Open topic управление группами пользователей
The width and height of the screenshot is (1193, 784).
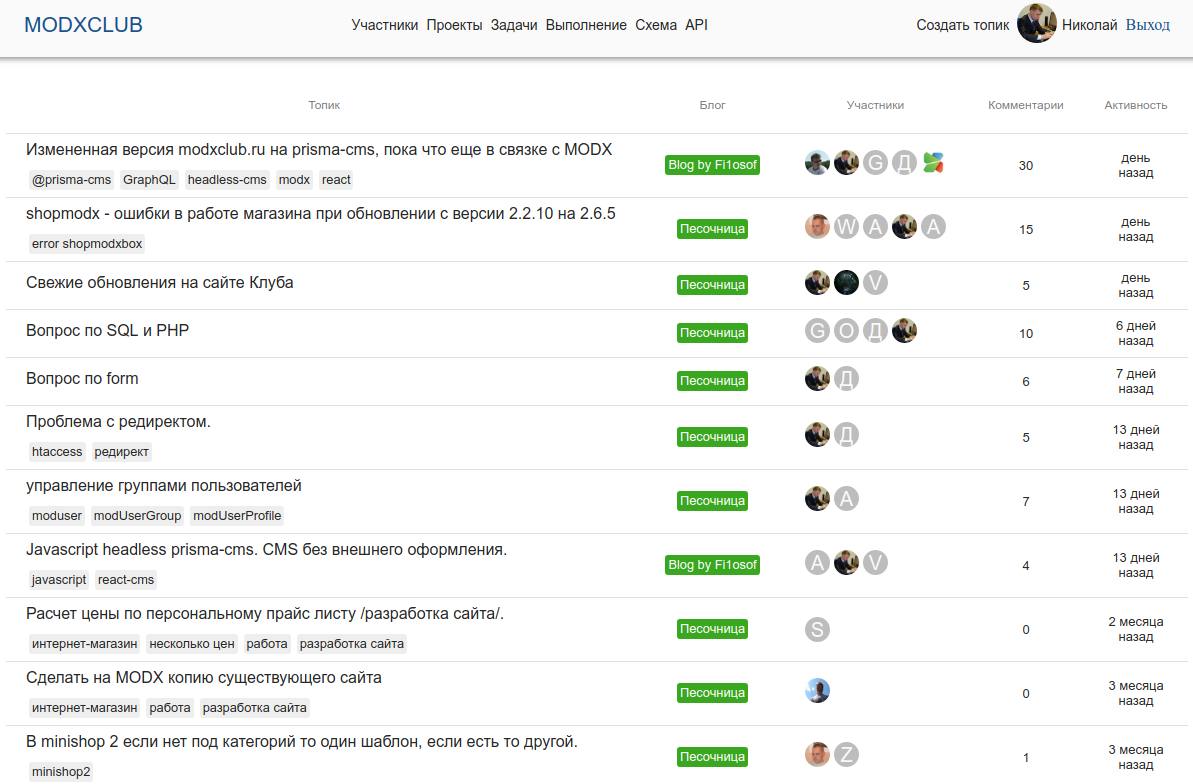click(x=164, y=486)
